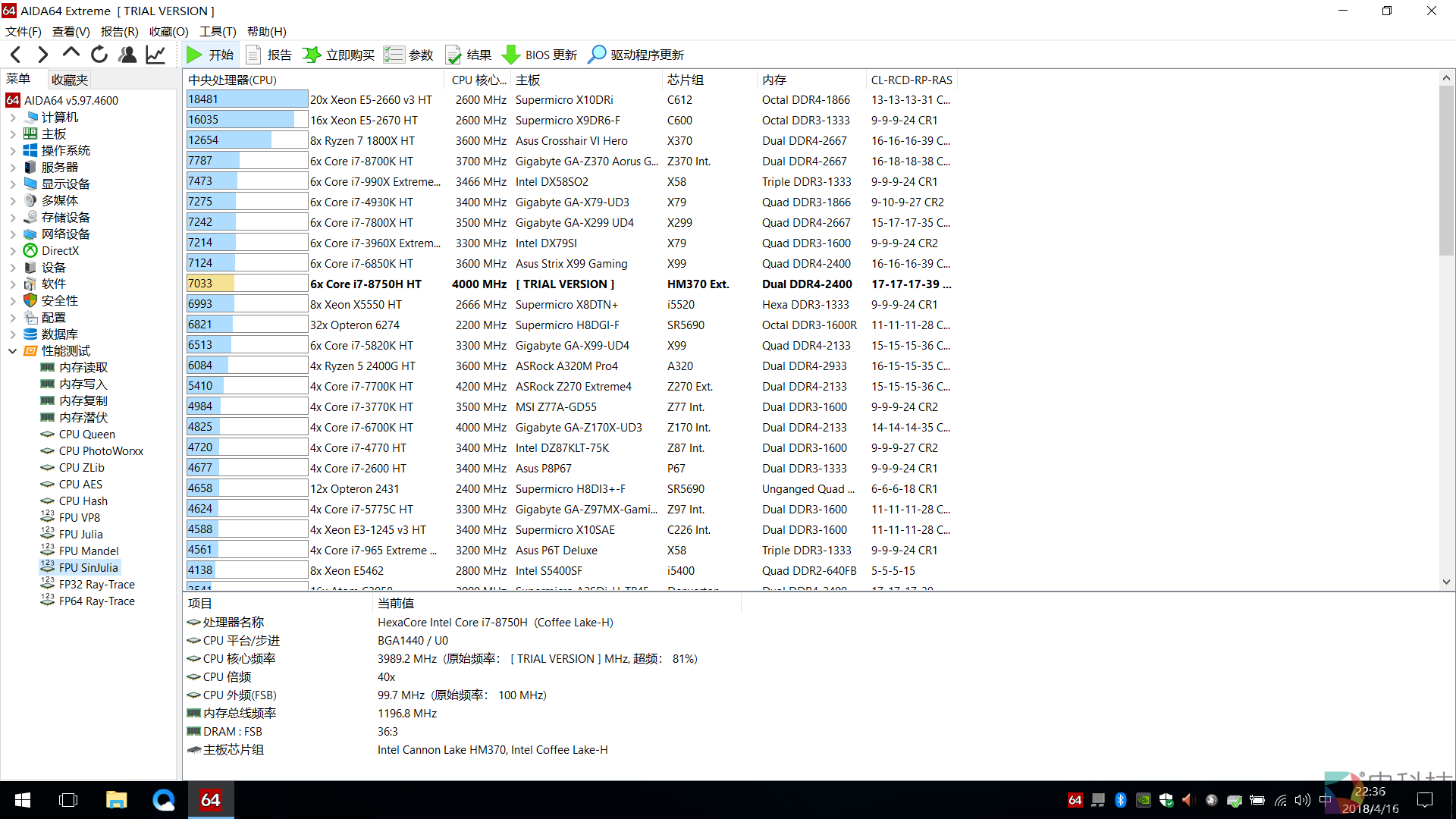The height and width of the screenshot is (819, 1456).
Task: Click the green Start benchmark play icon
Action: pyautogui.click(x=195, y=55)
